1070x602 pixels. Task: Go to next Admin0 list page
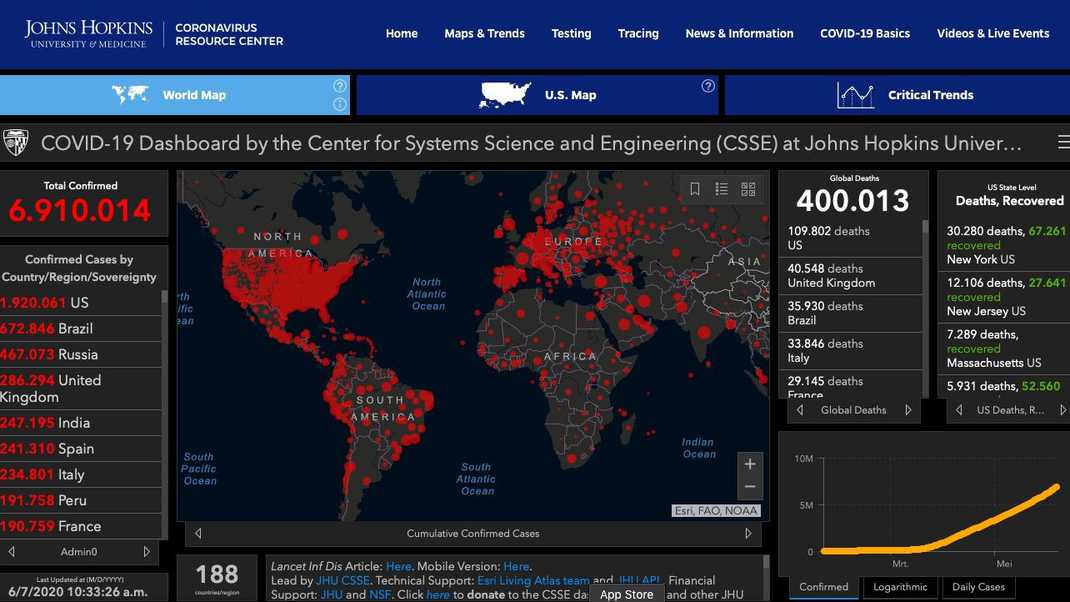pos(147,551)
